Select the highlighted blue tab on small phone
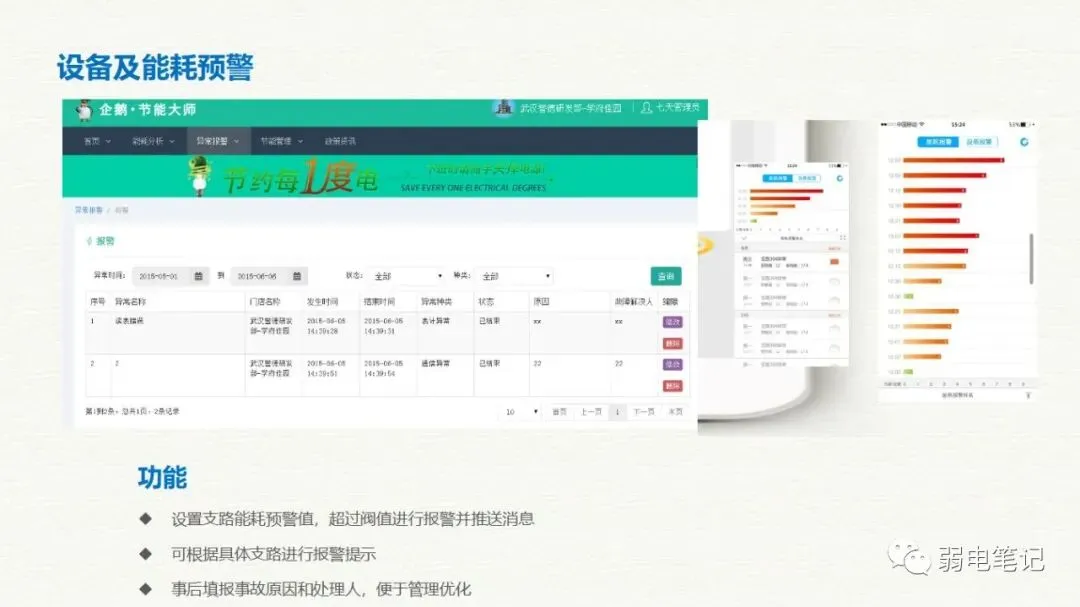The width and height of the screenshot is (1080, 607). 778,178
